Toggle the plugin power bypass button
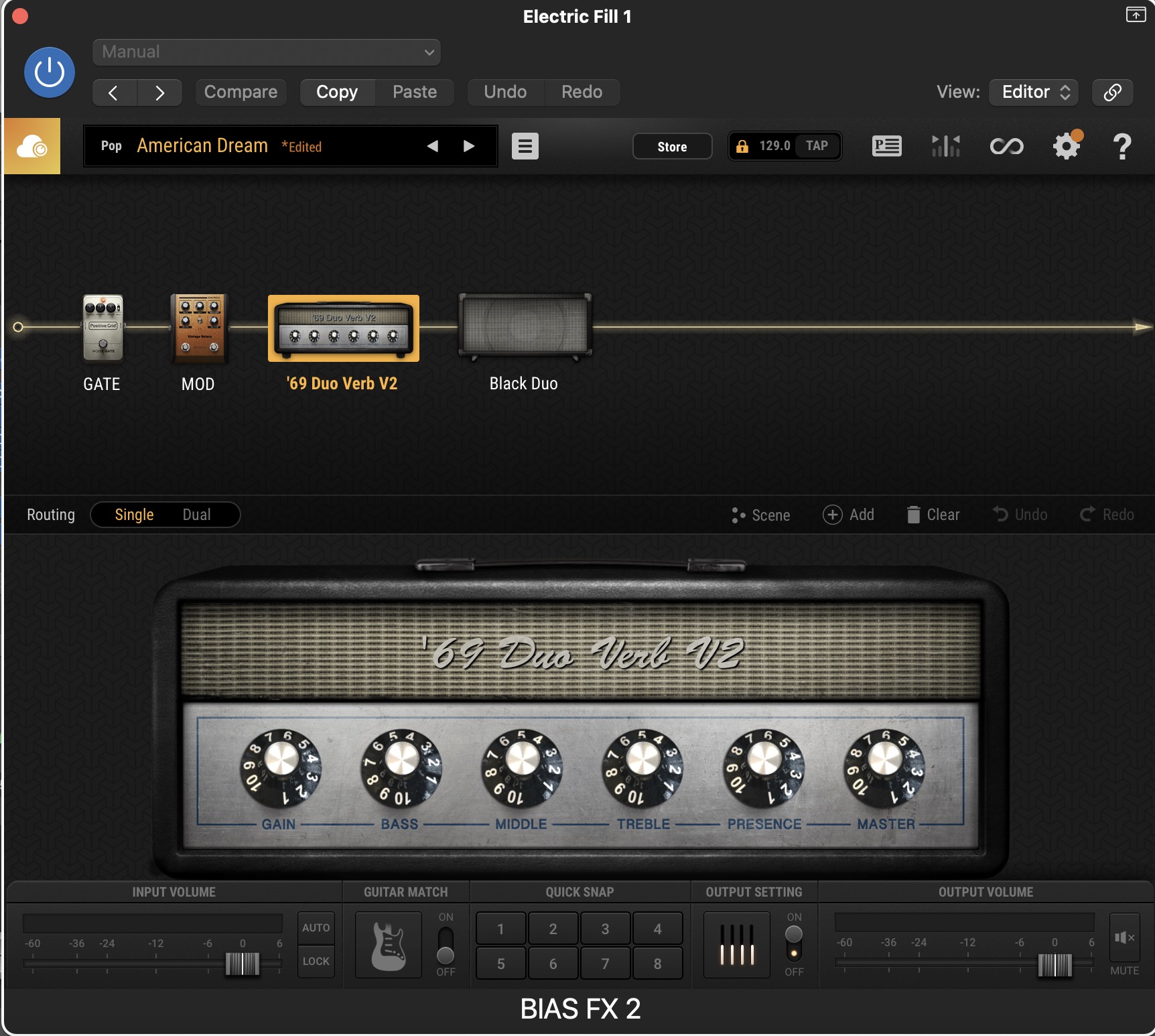1155x1036 pixels. coord(50,72)
